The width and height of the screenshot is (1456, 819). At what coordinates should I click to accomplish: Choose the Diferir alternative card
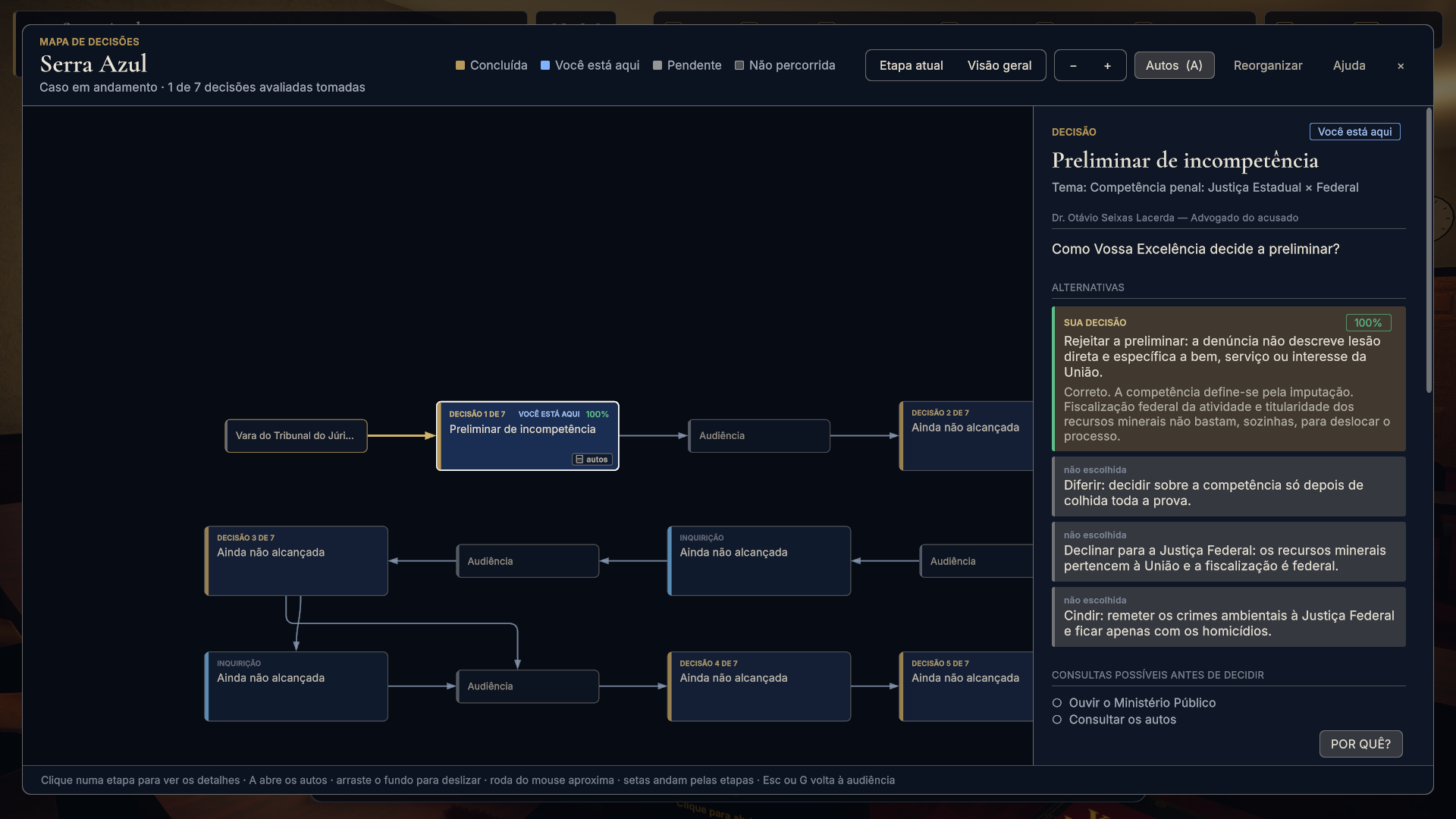tap(1228, 486)
